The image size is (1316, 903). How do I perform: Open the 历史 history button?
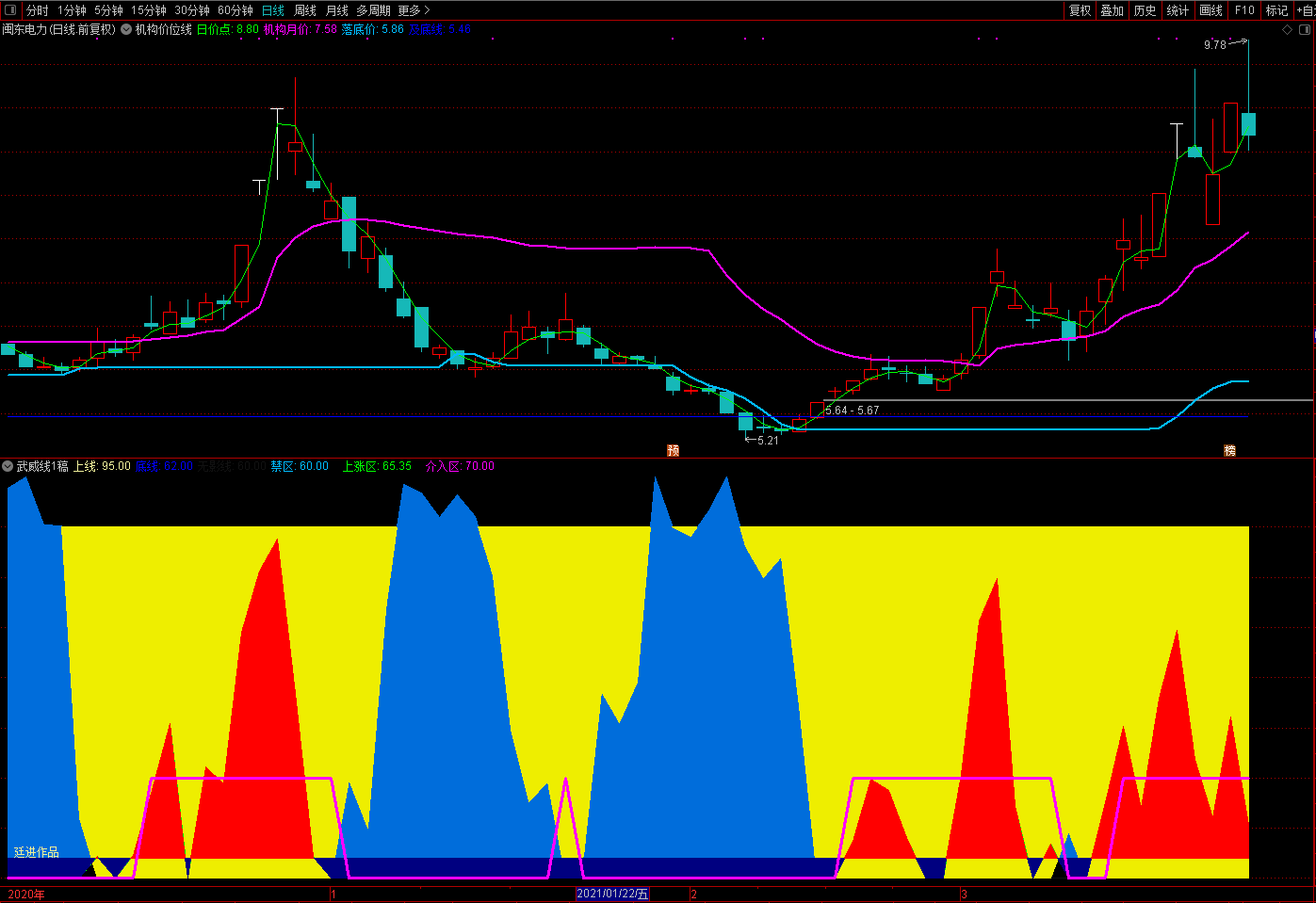coord(1145,10)
